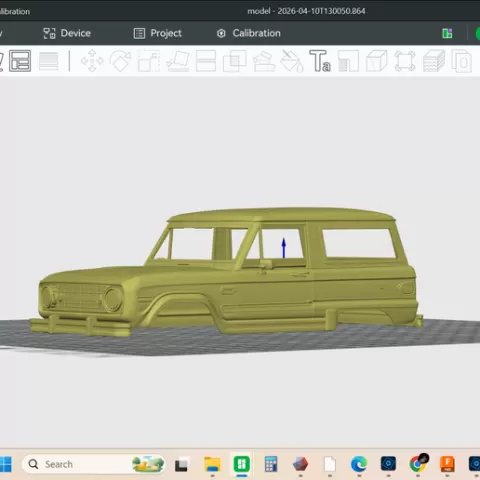Select the Move tool in toolbar

coord(92,61)
